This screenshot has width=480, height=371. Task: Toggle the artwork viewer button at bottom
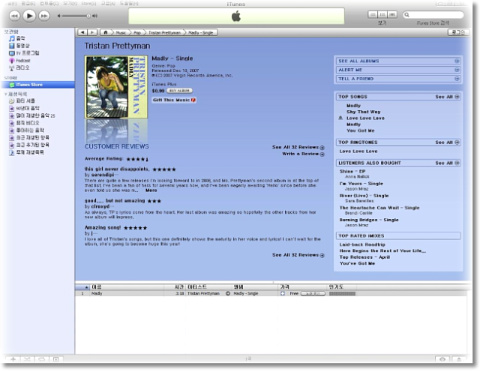pyautogui.click(x=56, y=359)
